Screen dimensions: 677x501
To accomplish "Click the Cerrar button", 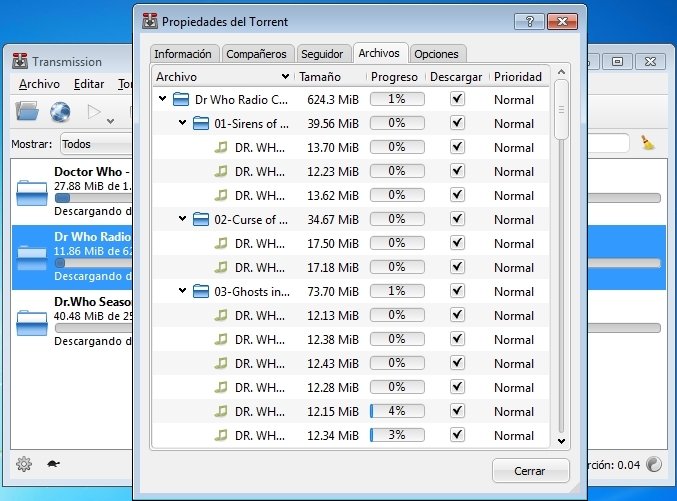I will pos(530,471).
